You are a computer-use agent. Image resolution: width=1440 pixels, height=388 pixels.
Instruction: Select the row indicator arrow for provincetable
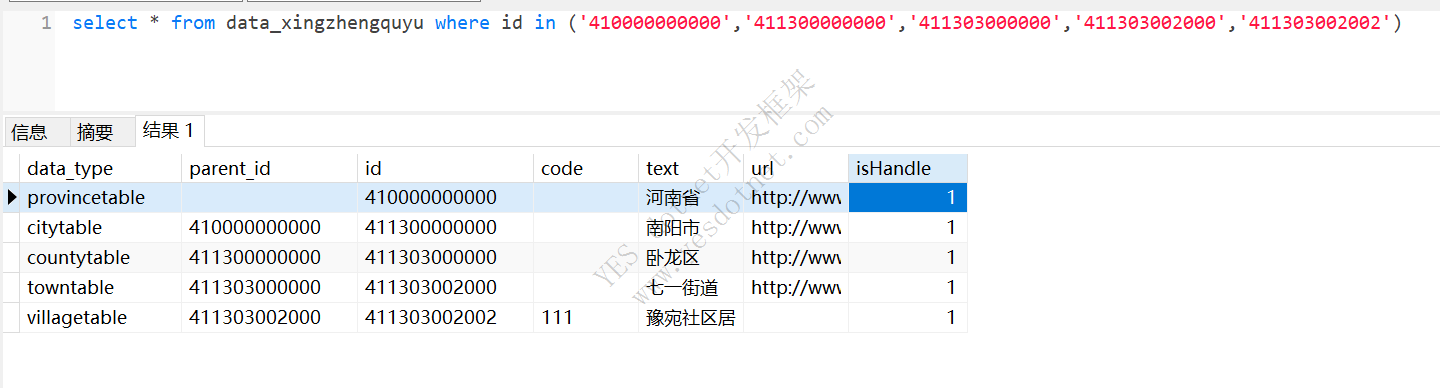coord(11,197)
